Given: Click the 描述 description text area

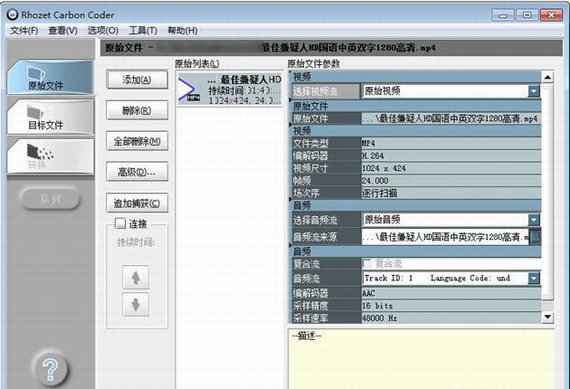Looking at the screenshot, I should coord(422,359).
